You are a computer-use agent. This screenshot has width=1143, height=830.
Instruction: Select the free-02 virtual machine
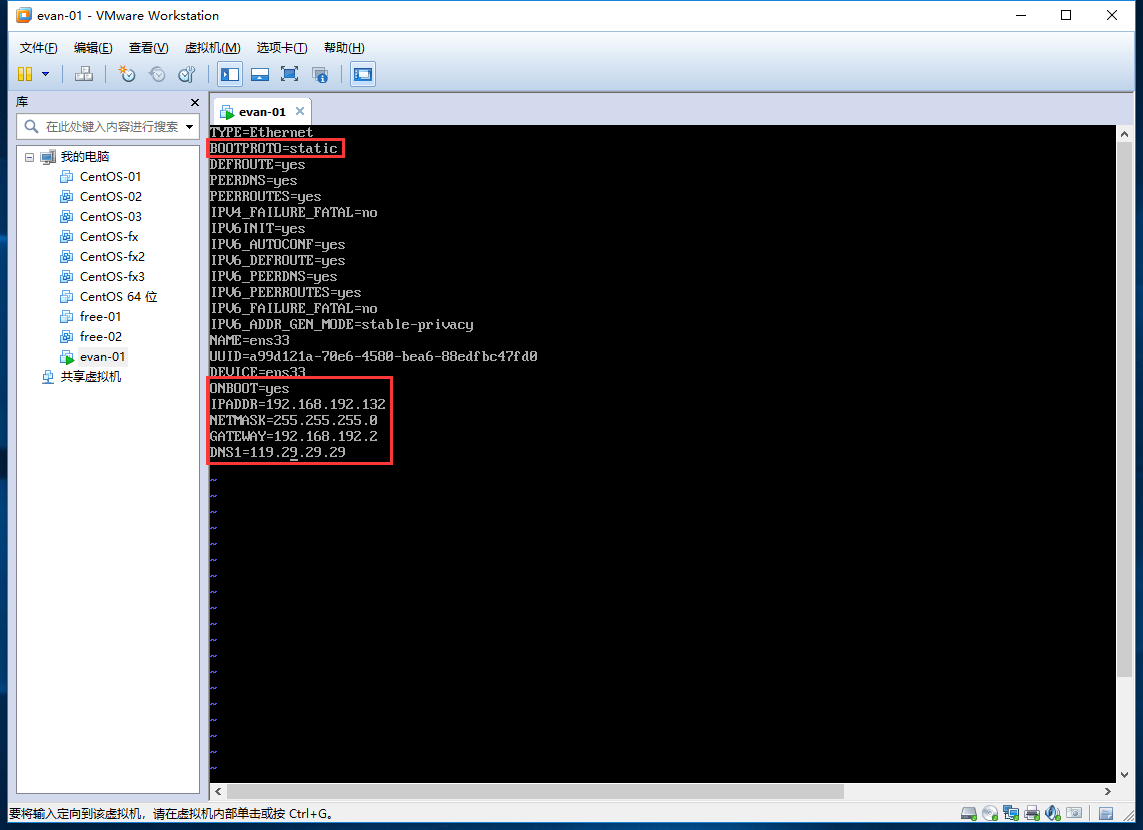pos(101,337)
